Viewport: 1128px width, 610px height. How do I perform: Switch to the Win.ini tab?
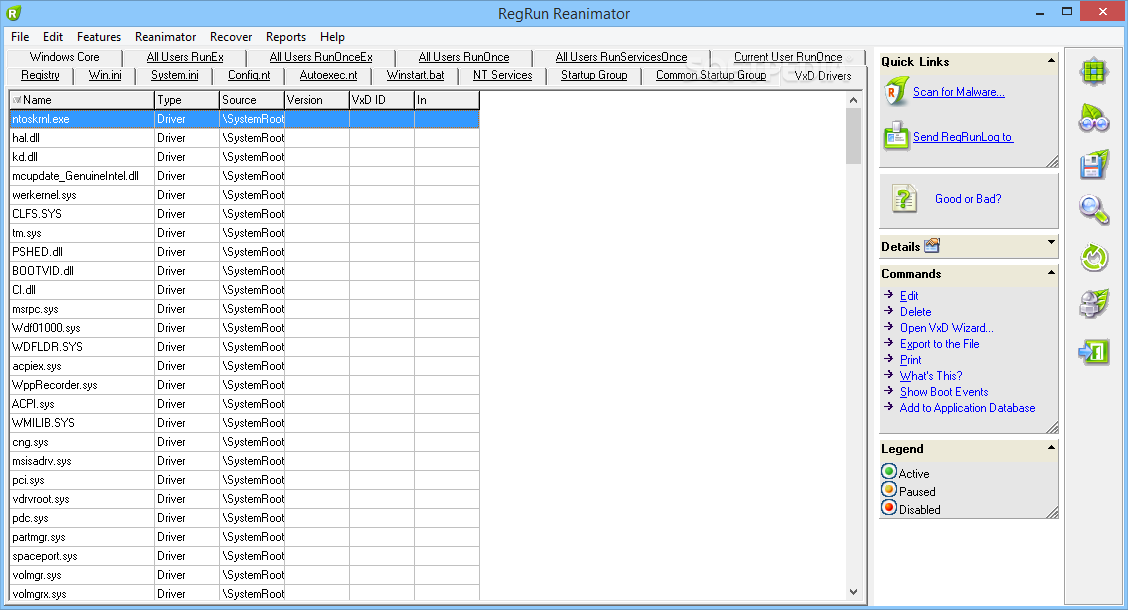point(105,75)
